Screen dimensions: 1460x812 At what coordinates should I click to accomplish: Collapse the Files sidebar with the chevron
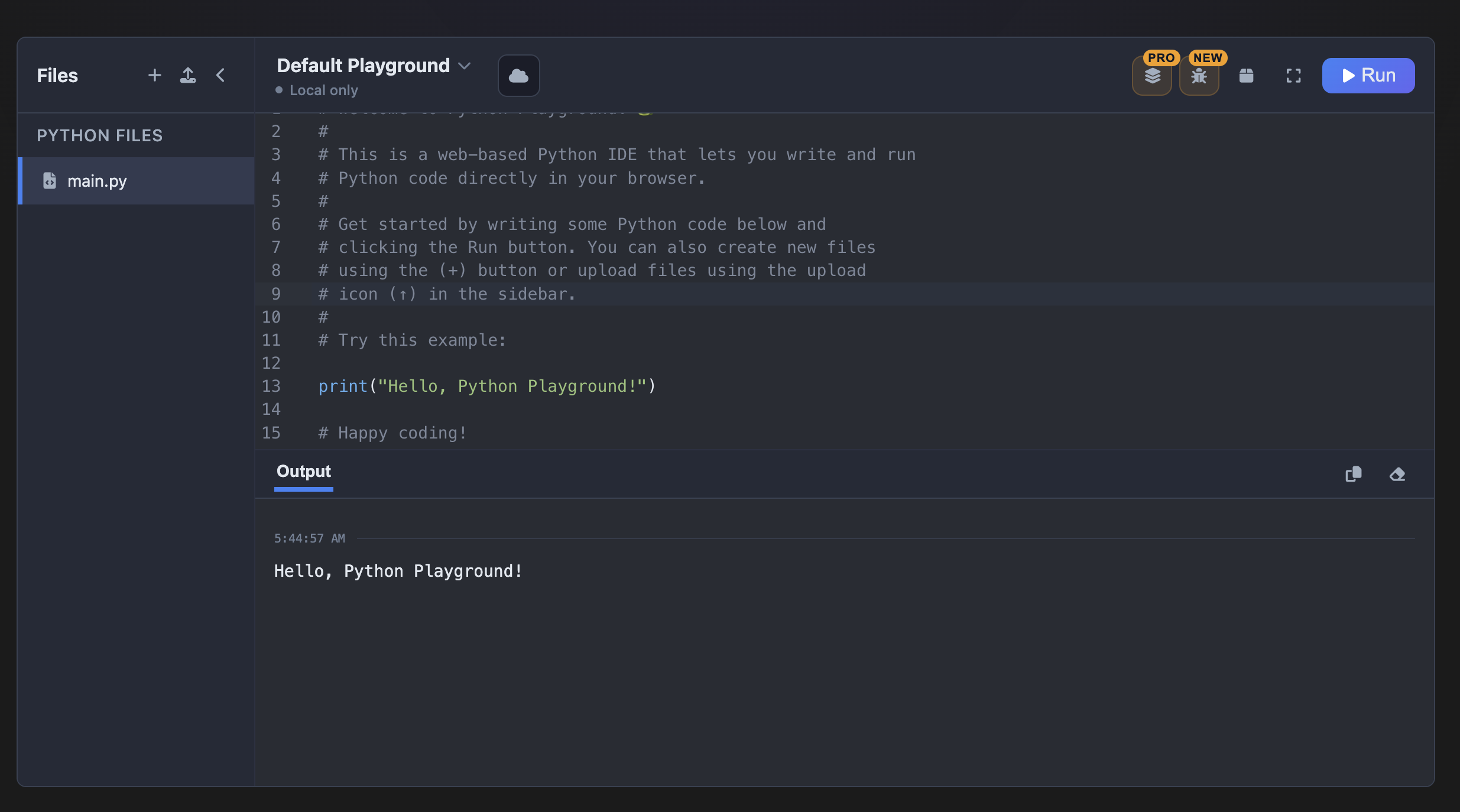pyautogui.click(x=220, y=75)
